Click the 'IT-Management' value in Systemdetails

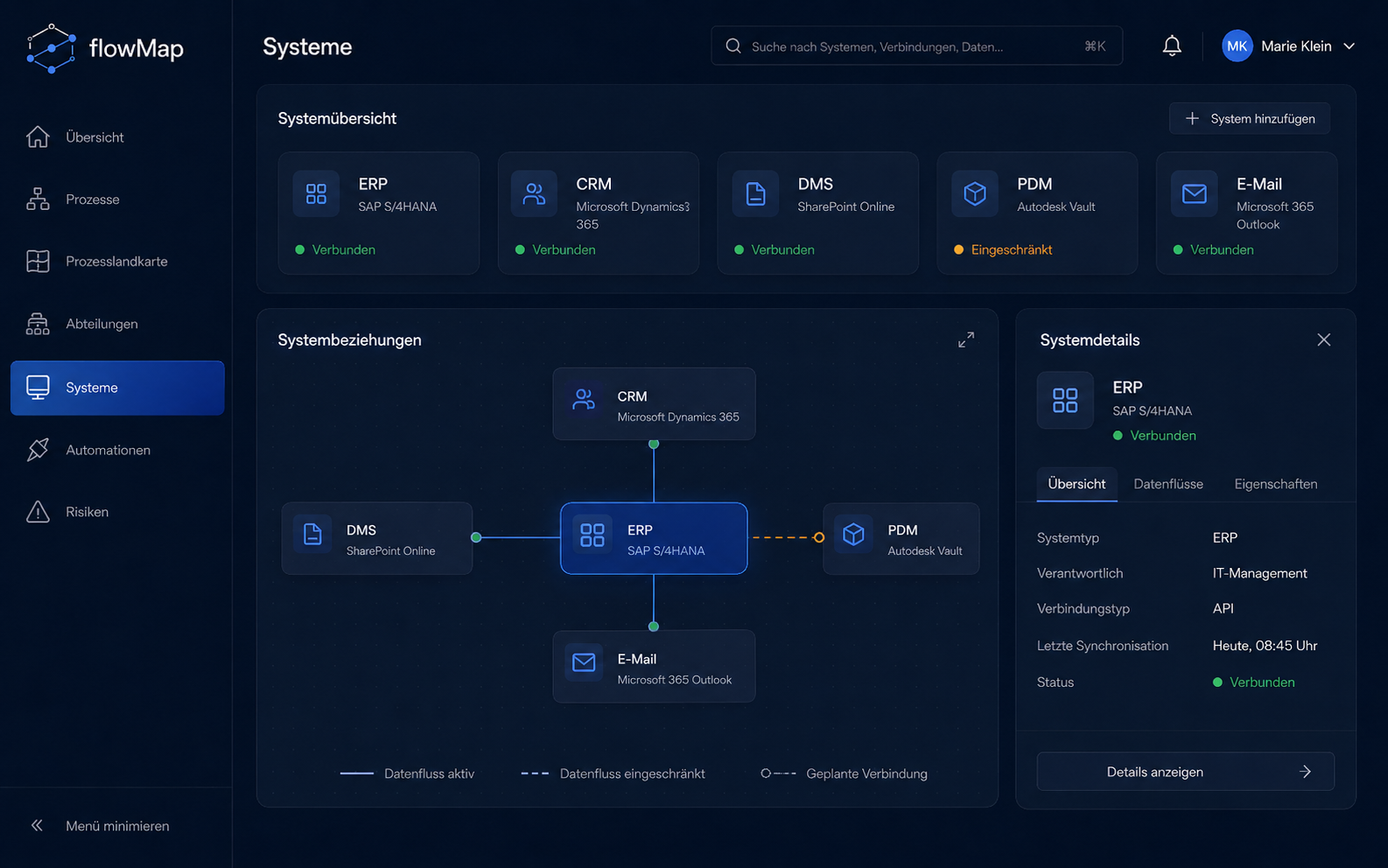point(1259,573)
